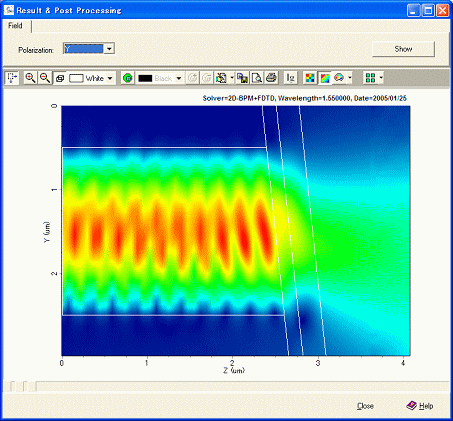The image size is (453, 421).
Task: Click the overlapping windows restore view icon
Action: (x=60, y=78)
